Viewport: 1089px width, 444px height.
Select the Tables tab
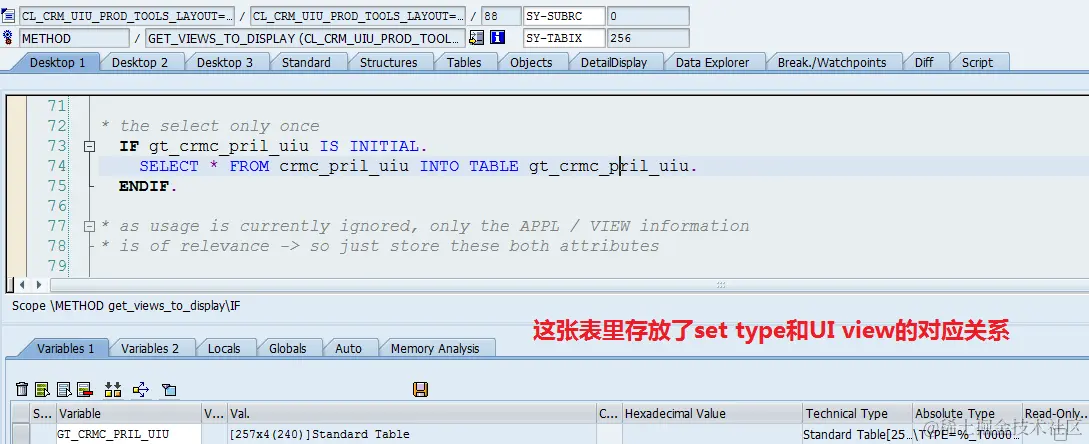click(x=464, y=63)
